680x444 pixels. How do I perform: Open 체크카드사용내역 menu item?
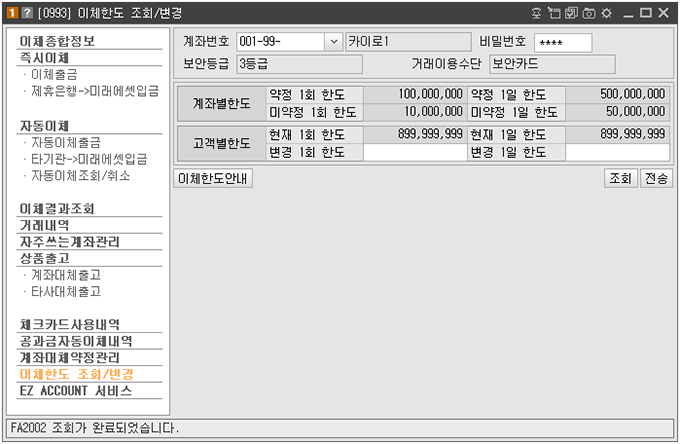(69, 324)
